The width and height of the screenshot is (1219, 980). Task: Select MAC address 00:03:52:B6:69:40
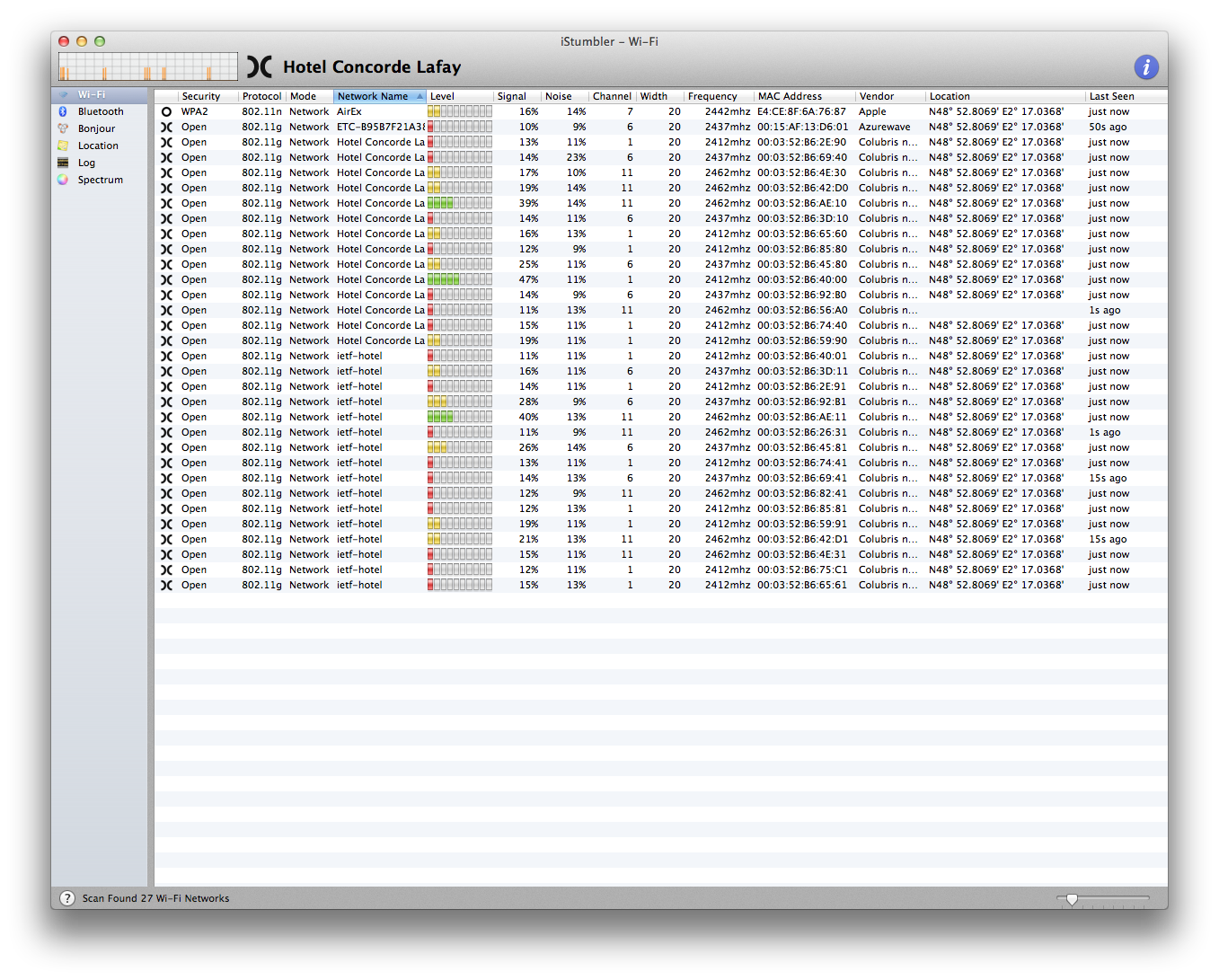(x=801, y=157)
